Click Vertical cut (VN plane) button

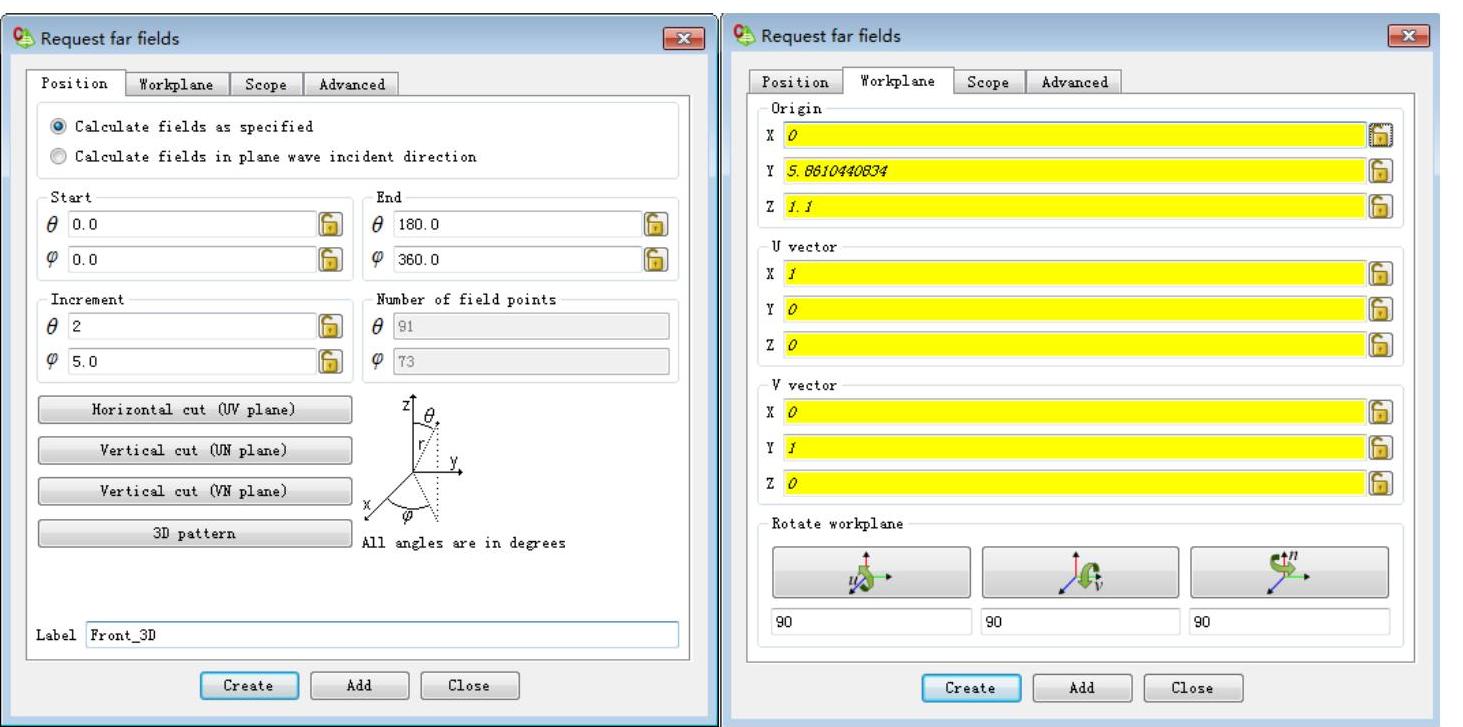point(195,491)
